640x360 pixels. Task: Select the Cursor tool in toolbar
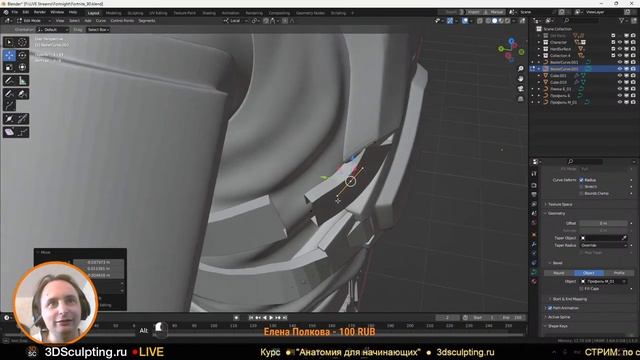point(22,42)
